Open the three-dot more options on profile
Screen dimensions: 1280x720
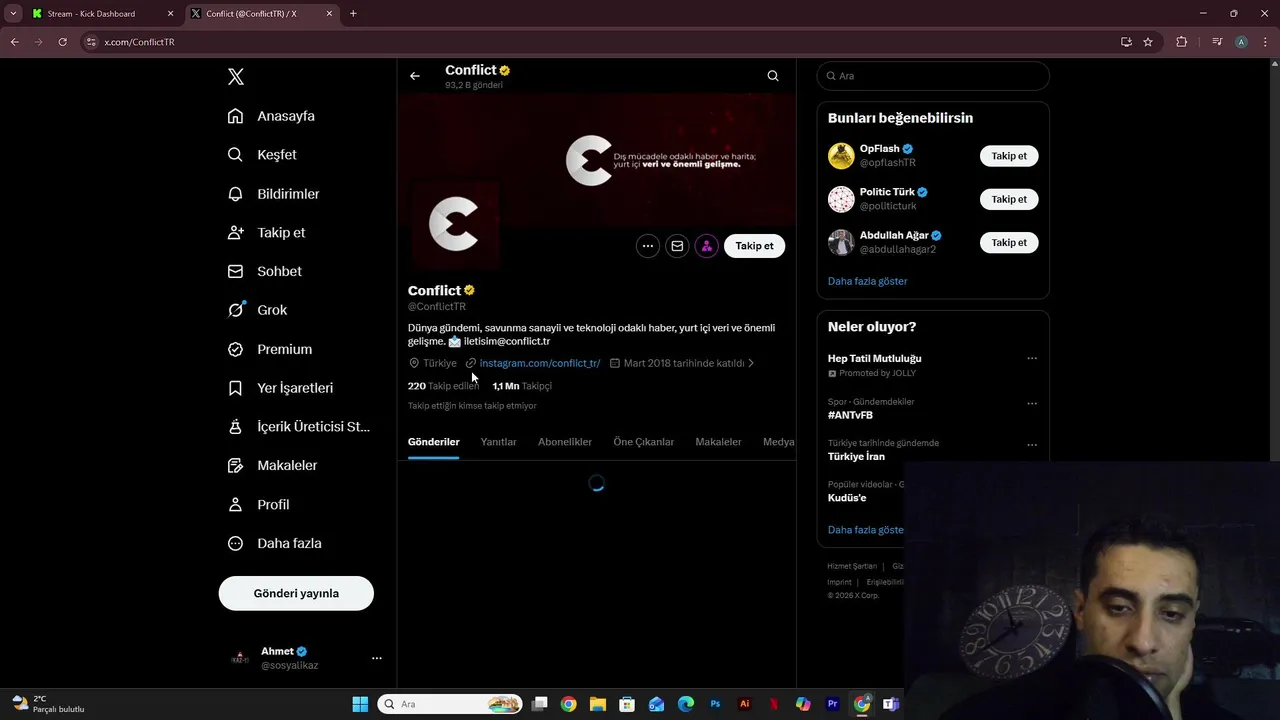(648, 246)
